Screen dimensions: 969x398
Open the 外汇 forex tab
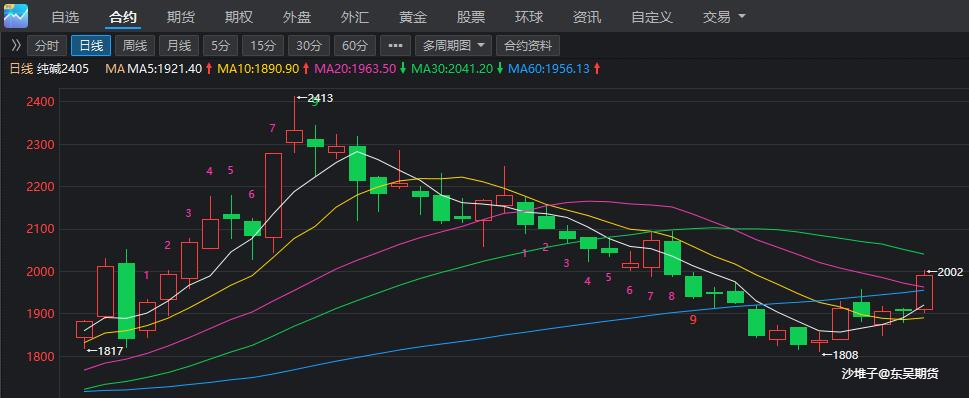pyautogui.click(x=355, y=17)
